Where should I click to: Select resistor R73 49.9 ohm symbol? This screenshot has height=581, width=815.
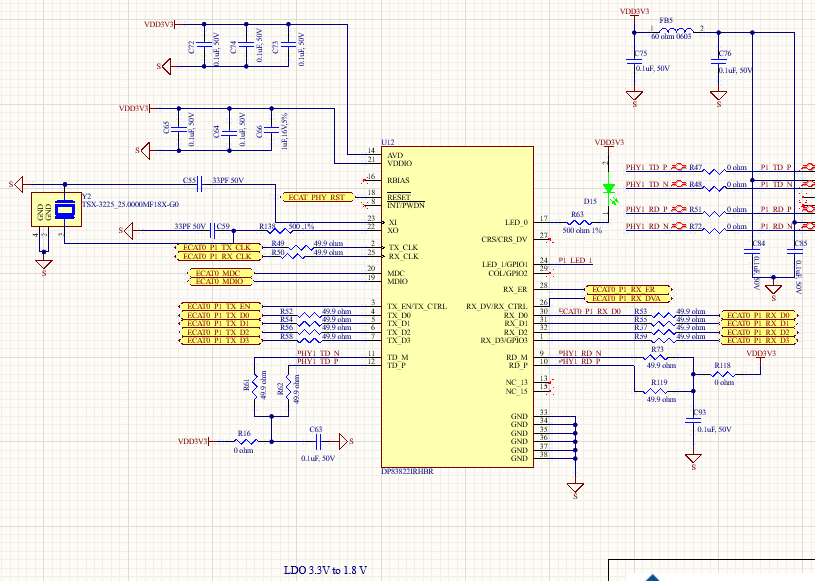[655, 358]
